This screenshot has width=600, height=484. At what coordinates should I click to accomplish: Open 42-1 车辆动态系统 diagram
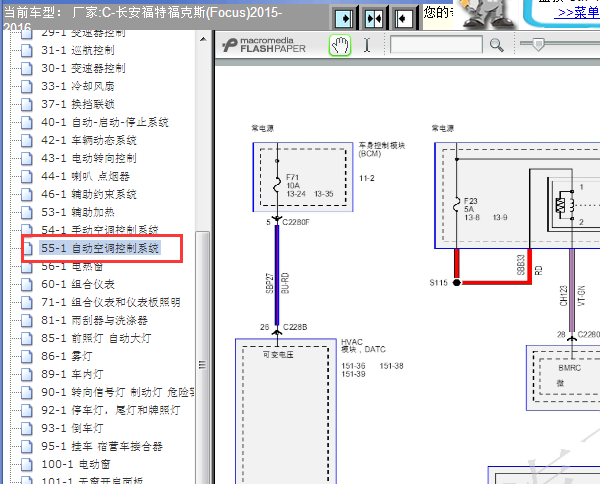coord(89,140)
